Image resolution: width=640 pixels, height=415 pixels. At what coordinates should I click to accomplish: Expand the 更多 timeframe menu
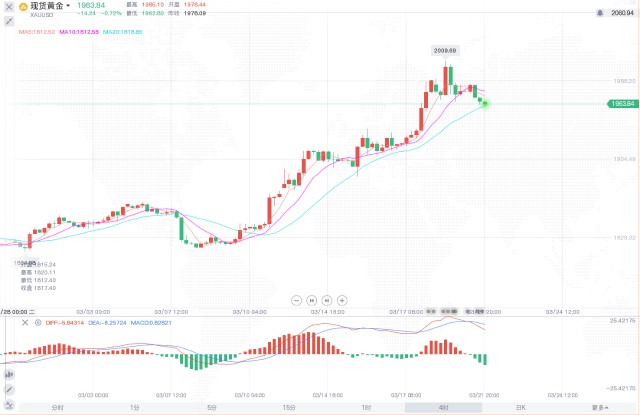click(x=598, y=408)
